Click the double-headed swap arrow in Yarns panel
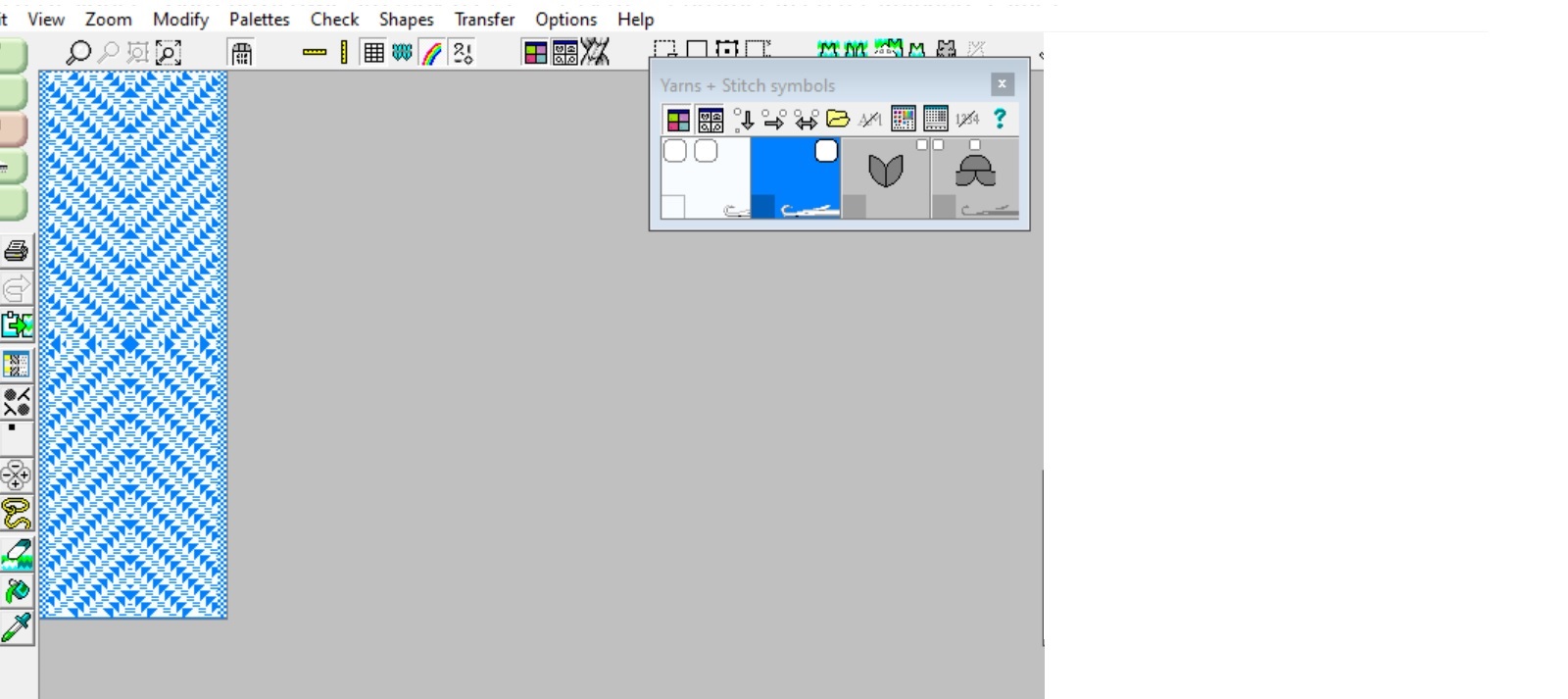Image resolution: width=1568 pixels, height=699 pixels. point(807,120)
